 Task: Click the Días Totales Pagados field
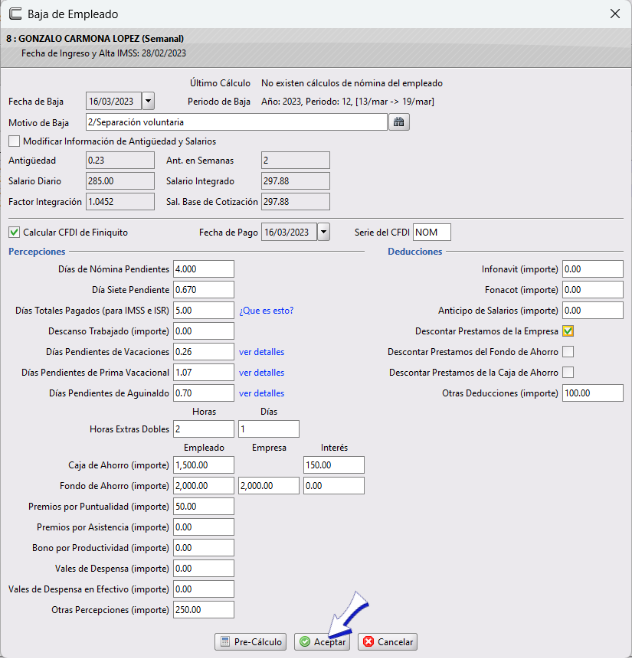tap(204, 311)
